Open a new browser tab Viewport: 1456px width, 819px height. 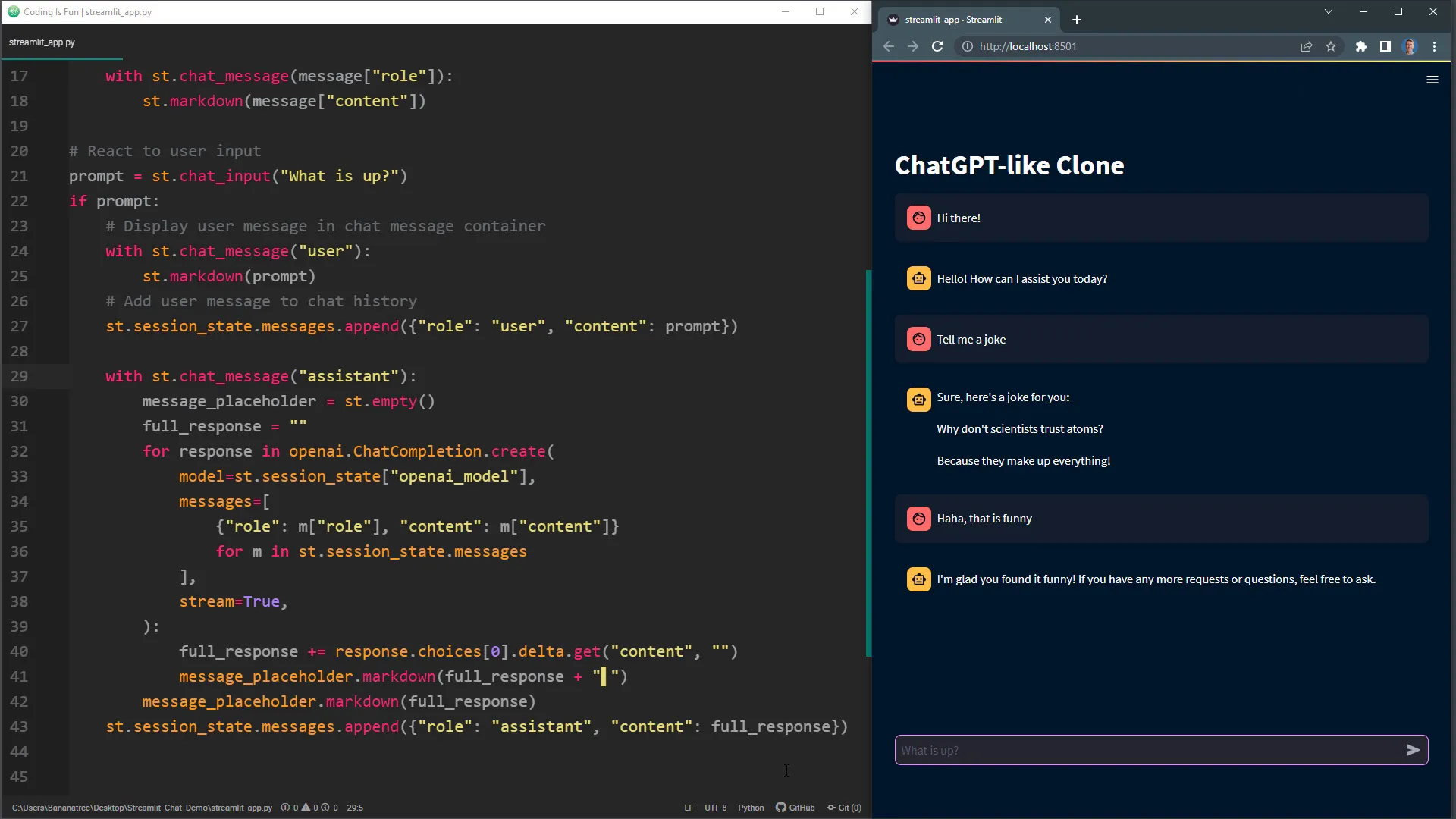pos(1076,20)
